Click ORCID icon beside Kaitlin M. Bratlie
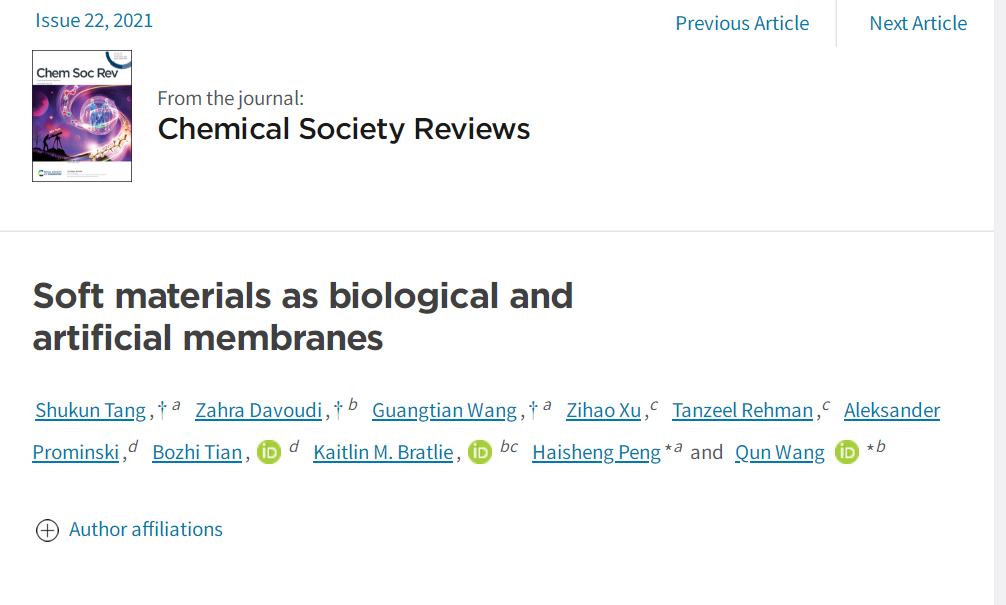 pos(480,452)
